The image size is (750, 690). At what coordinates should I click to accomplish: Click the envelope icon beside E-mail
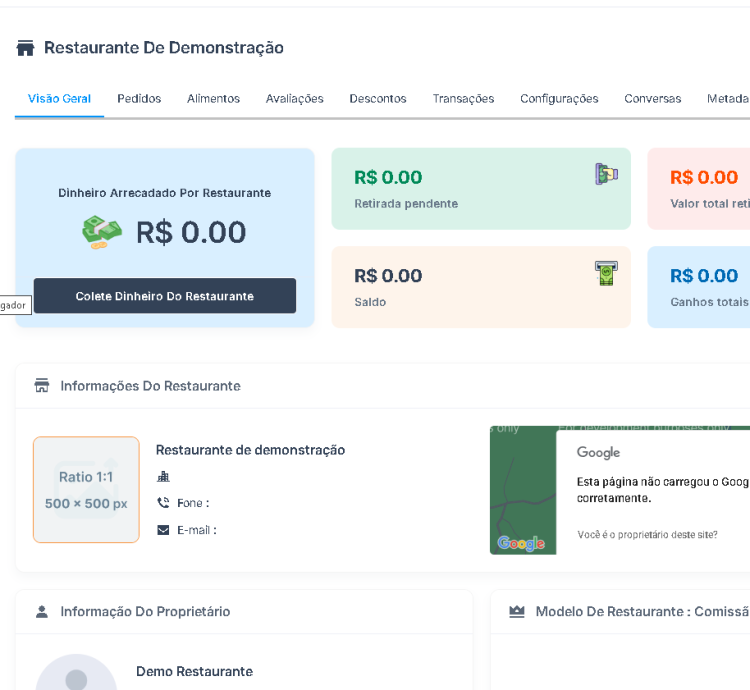(x=163, y=530)
